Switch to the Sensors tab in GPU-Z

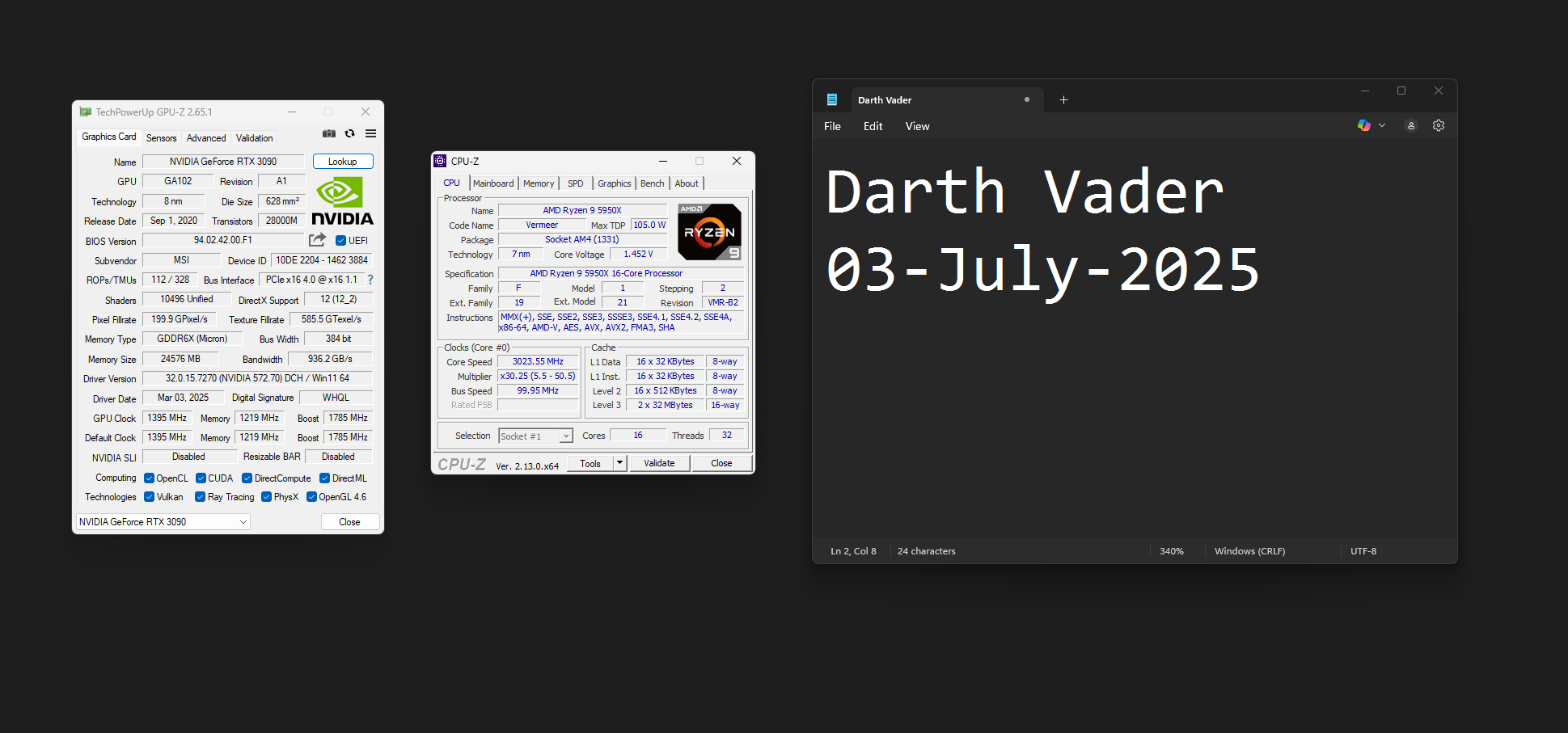coord(161,138)
